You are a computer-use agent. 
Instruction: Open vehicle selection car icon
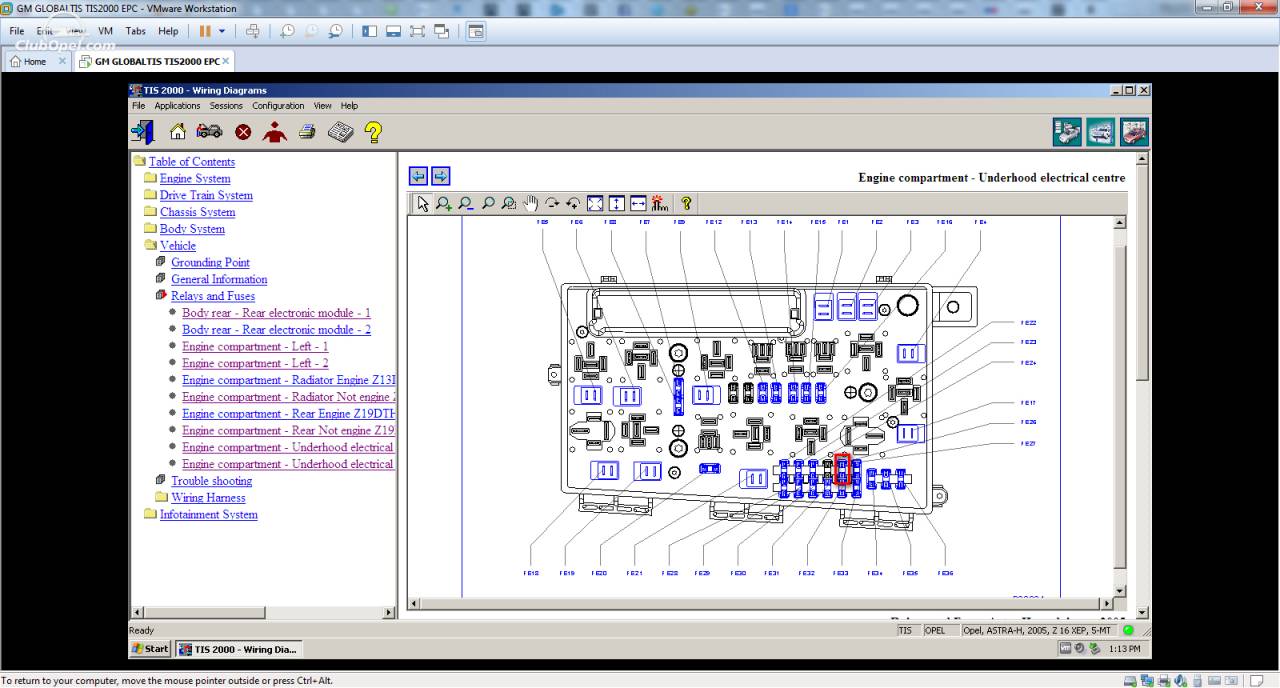click(209, 132)
